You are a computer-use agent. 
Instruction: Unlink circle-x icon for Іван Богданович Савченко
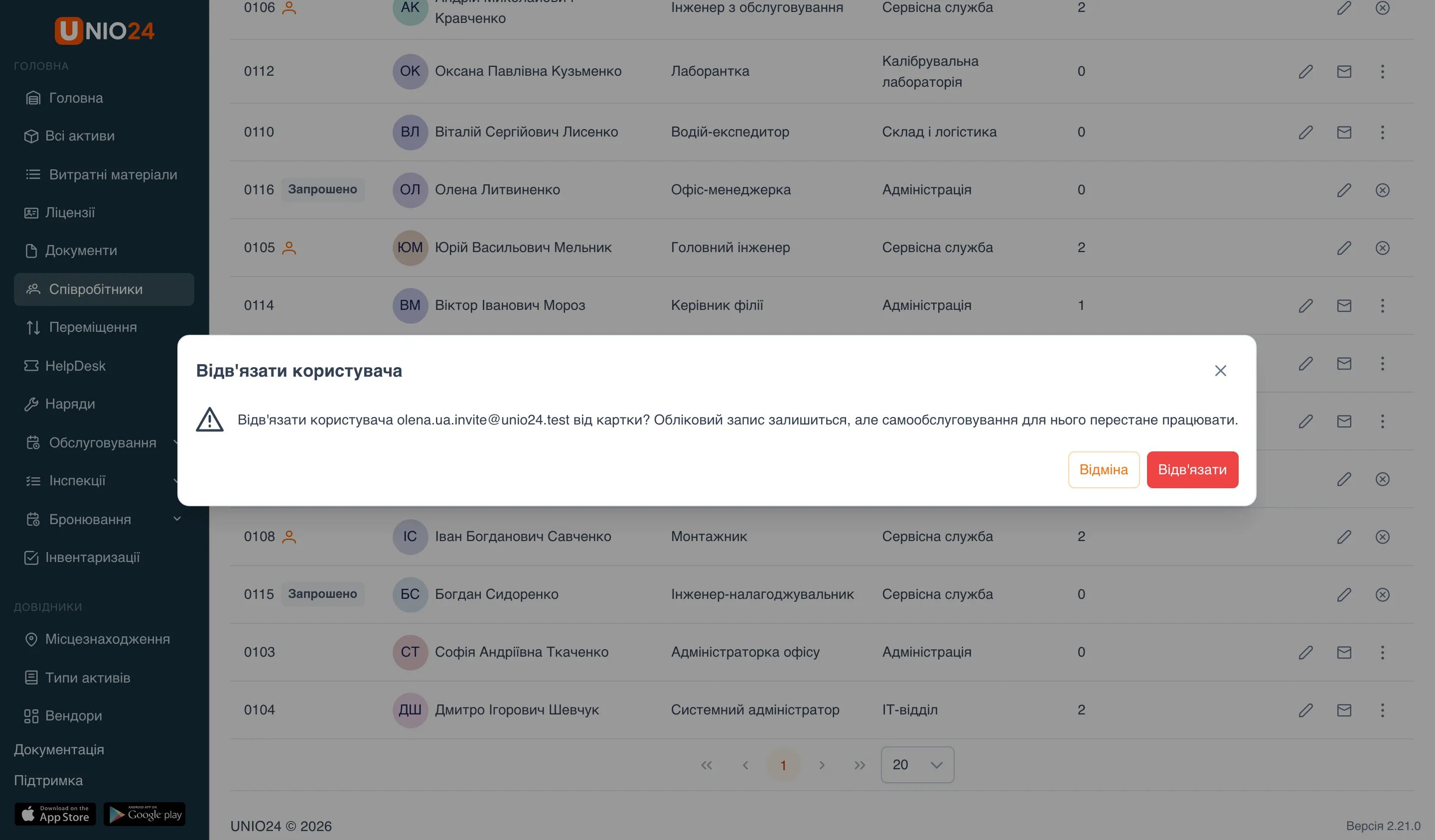[x=1382, y=537]
